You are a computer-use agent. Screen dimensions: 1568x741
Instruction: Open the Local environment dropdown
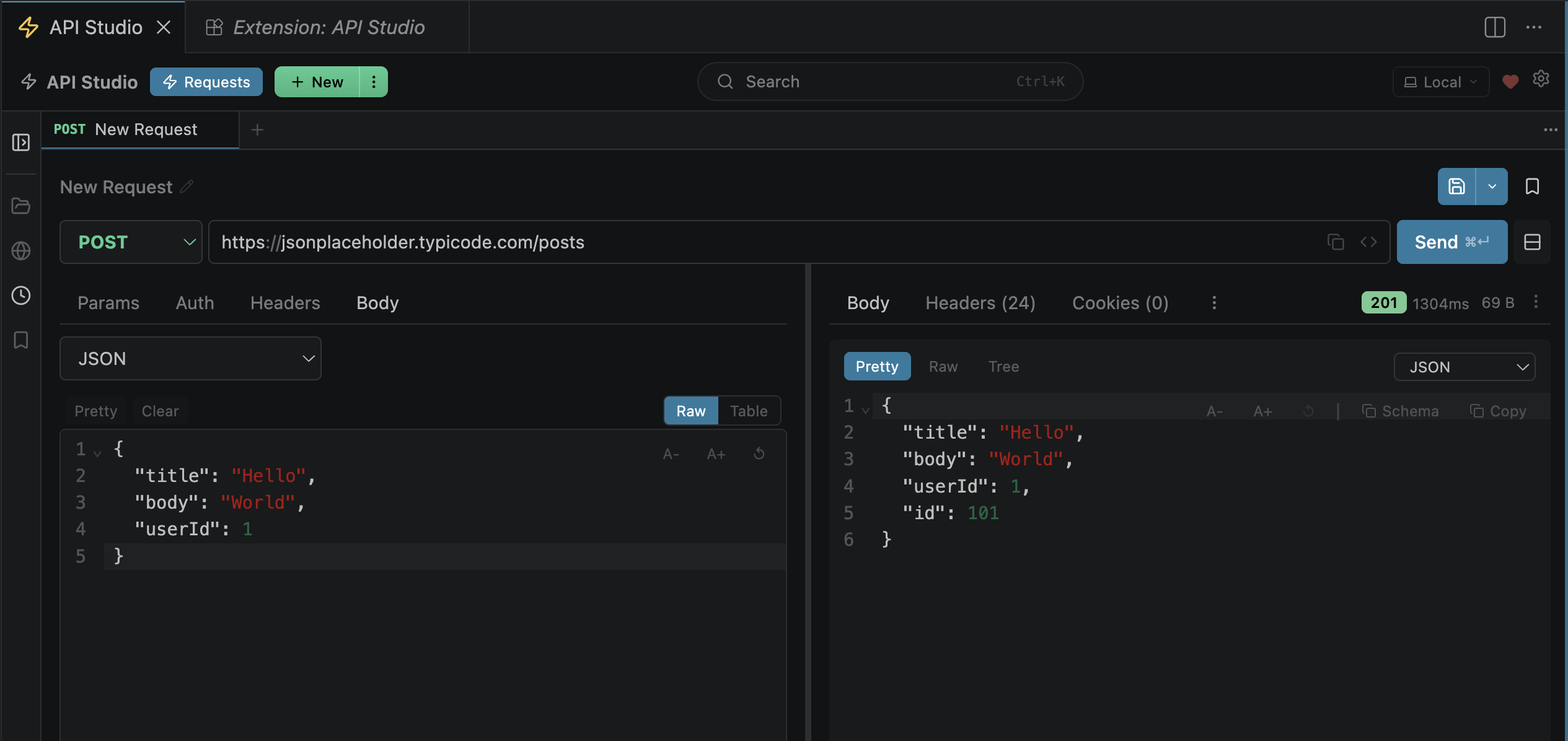coord(1441,82)
